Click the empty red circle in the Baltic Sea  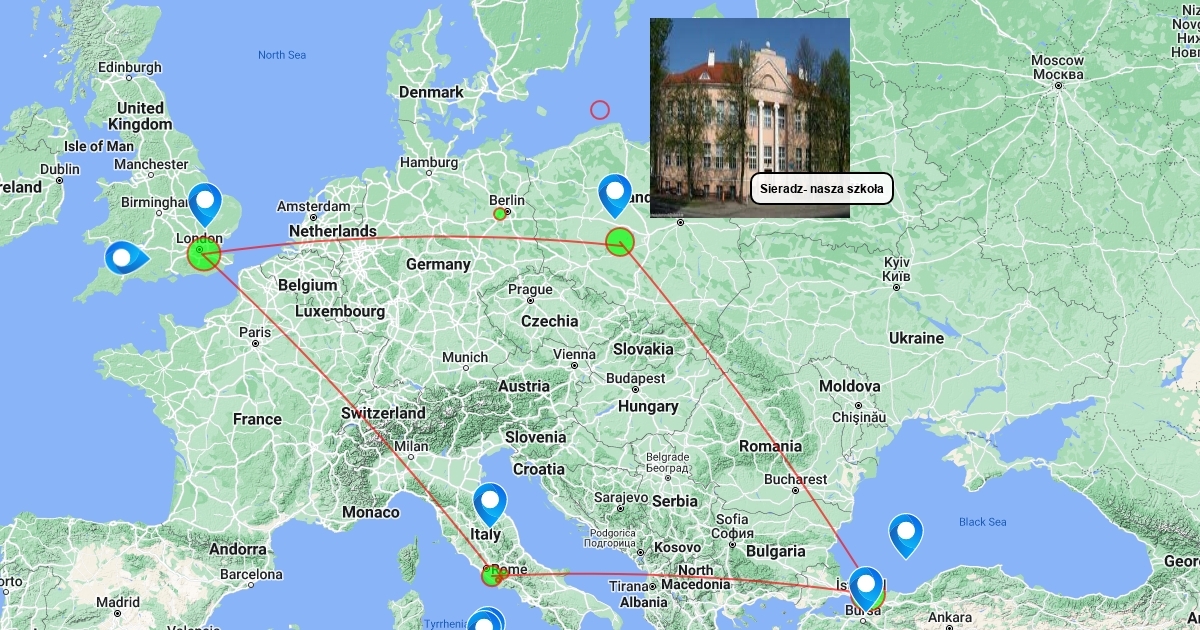[600, 110]
